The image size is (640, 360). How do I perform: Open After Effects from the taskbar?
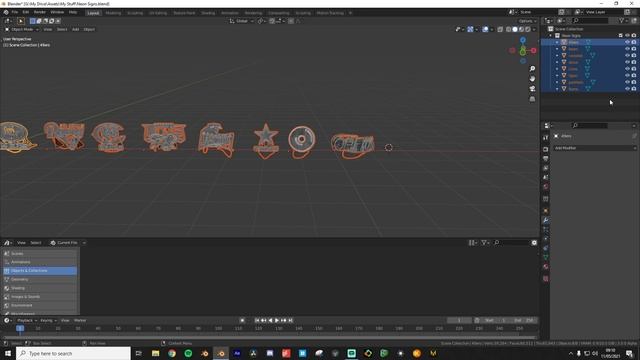pyautogui.click(x=237, y=353)
